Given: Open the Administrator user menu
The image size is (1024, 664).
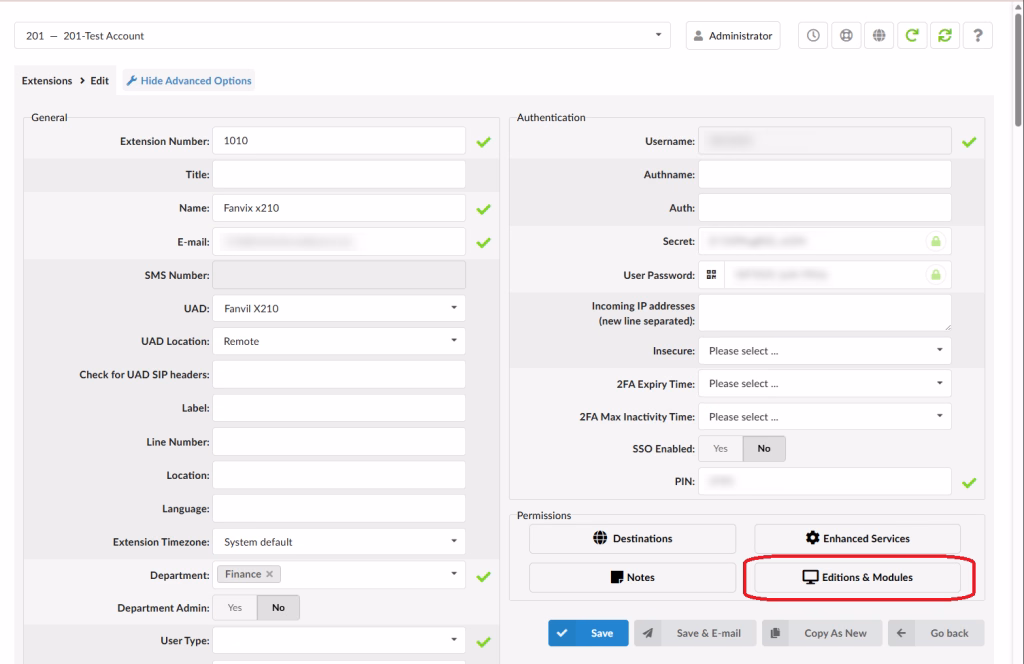Looking at the screenshot, I should (733, 35).
